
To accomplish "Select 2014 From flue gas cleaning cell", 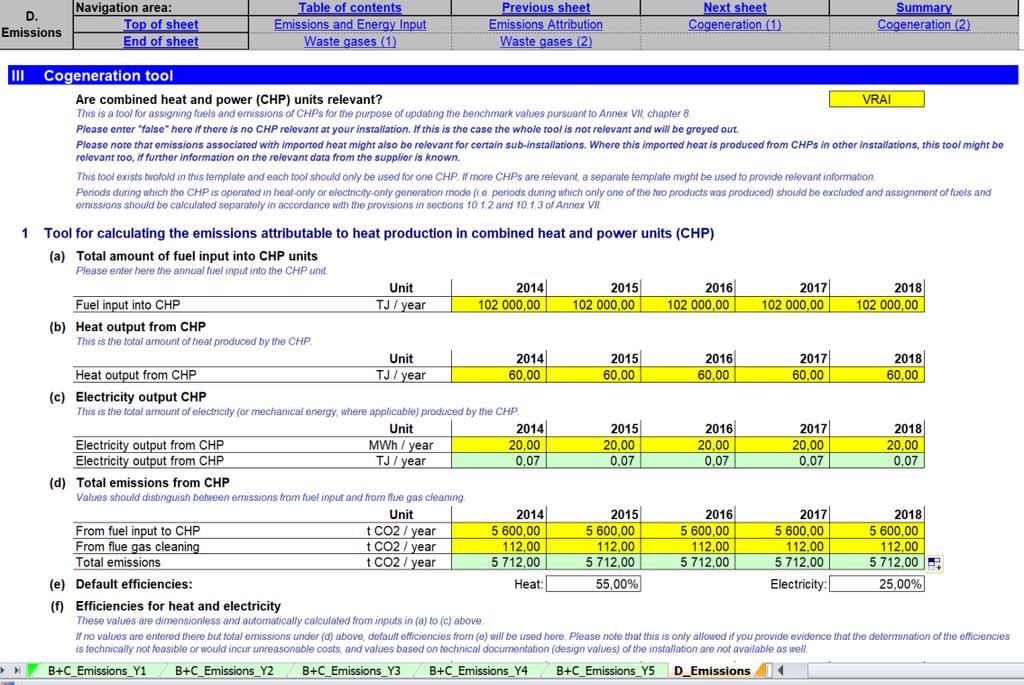I will tap(499, 547).
